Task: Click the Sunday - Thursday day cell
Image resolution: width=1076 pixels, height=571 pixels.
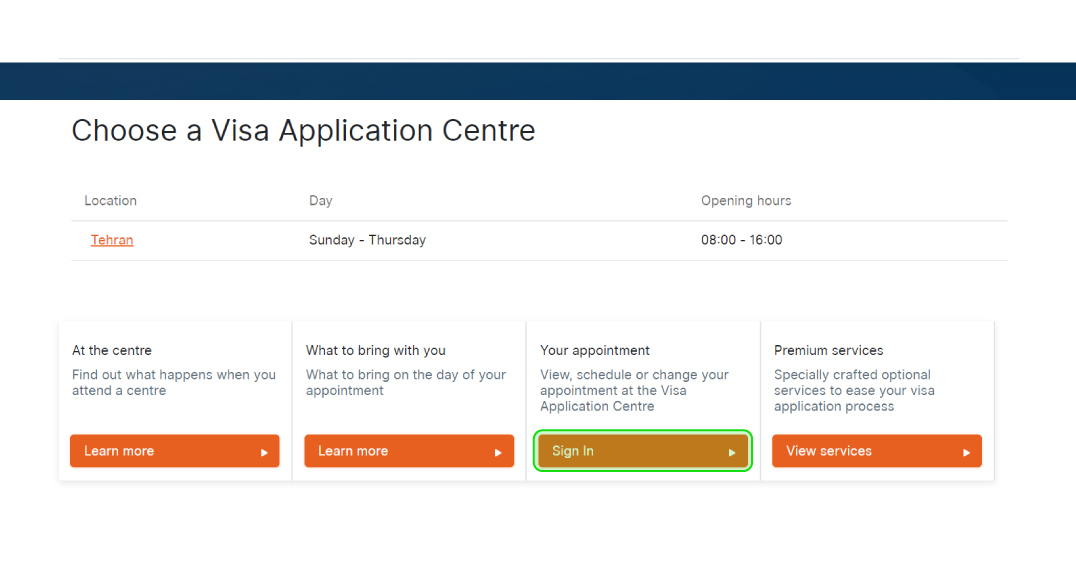Action: [367, 240]
